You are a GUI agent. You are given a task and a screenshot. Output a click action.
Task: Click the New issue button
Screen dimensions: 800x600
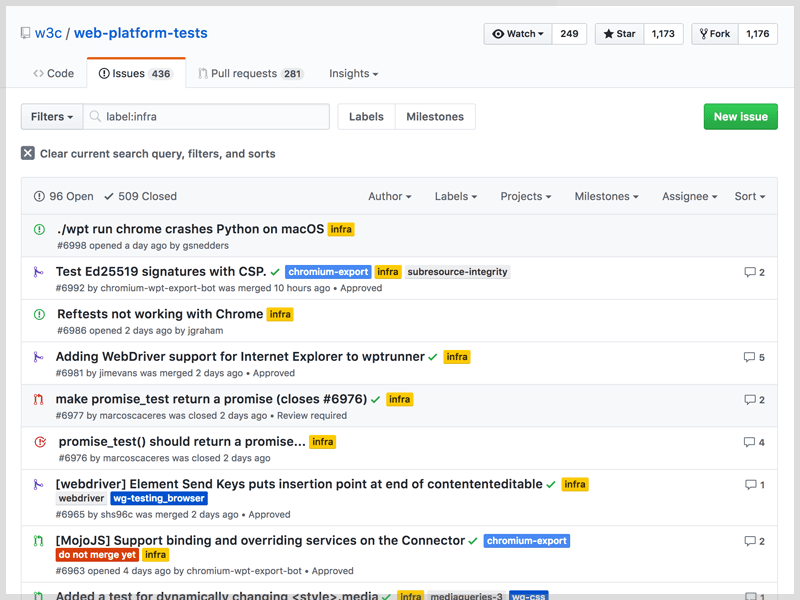740,116
